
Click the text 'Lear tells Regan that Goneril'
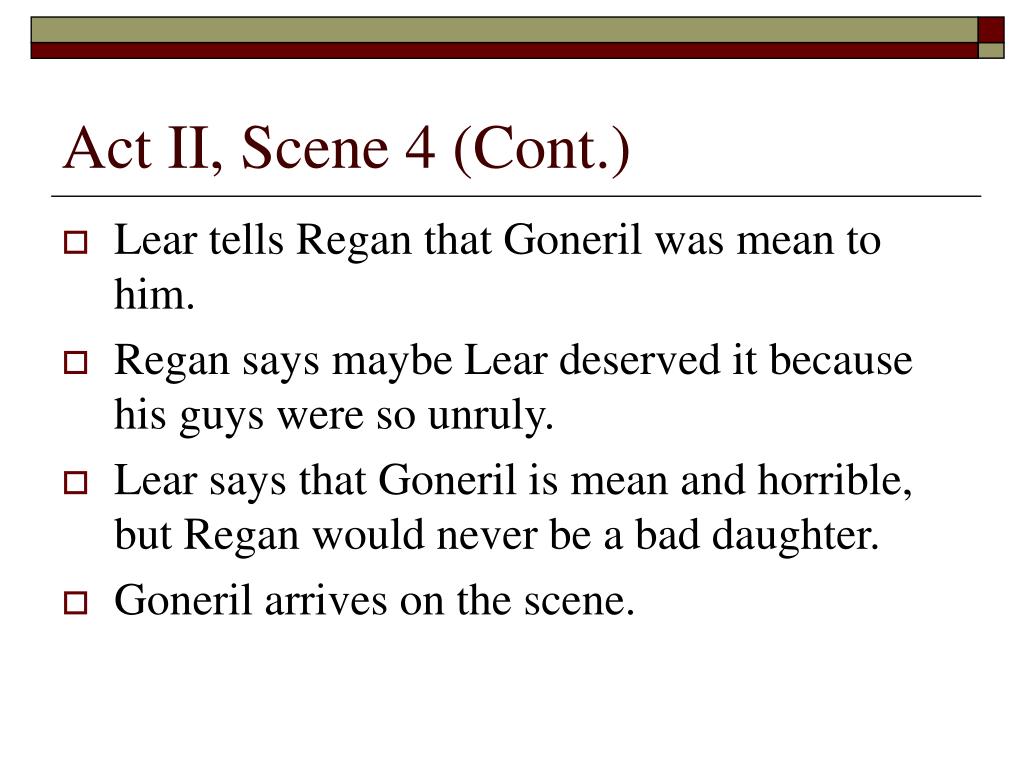[377, 240]
